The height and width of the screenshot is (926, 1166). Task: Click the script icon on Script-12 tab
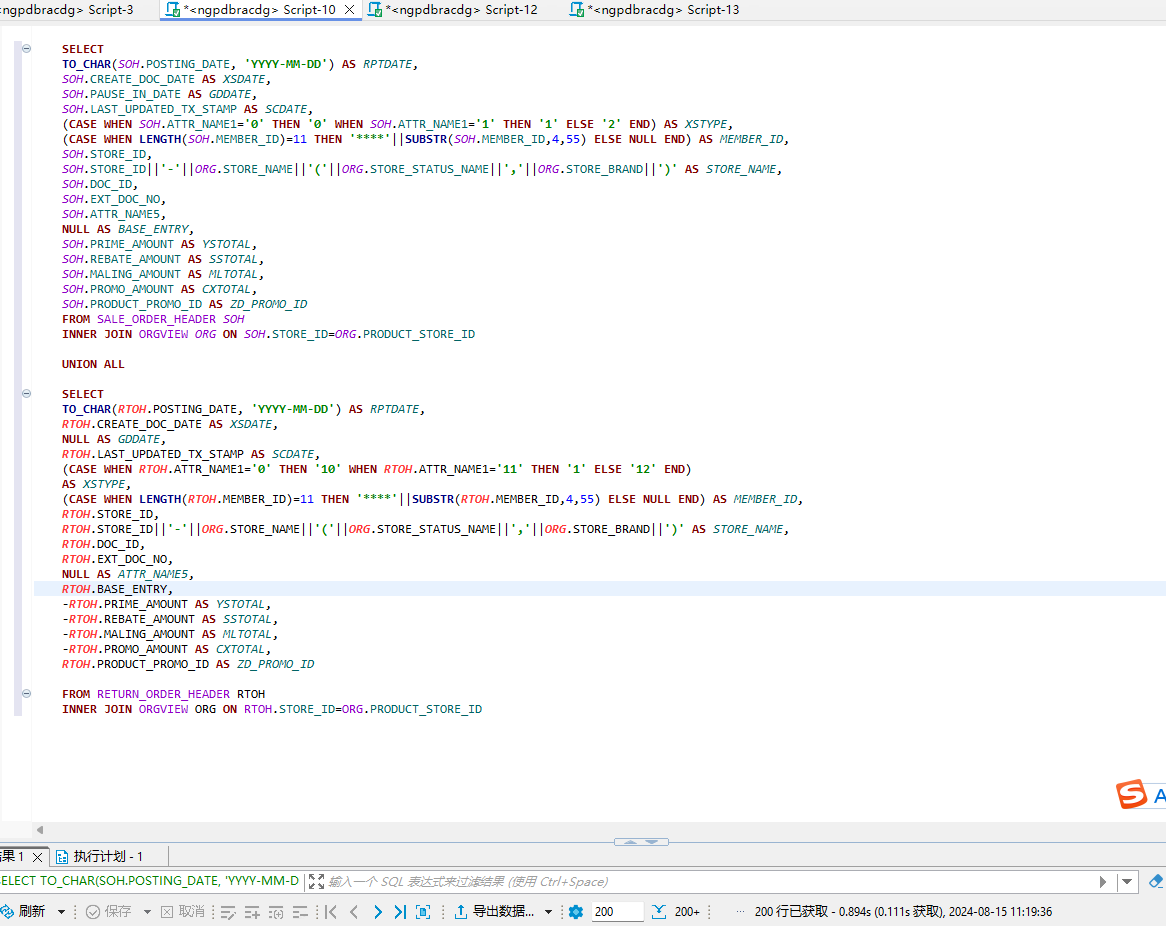(x=376, y=10)
